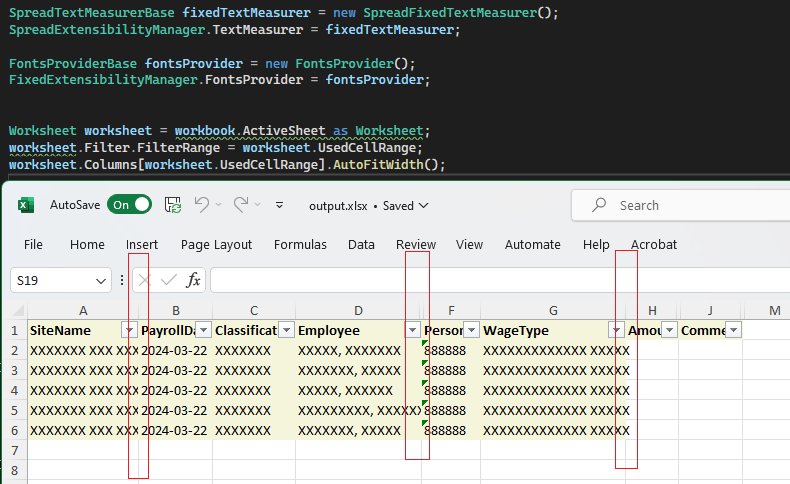Open the Employee filter dropdown
790x484 pixels.
coord(413,330)
